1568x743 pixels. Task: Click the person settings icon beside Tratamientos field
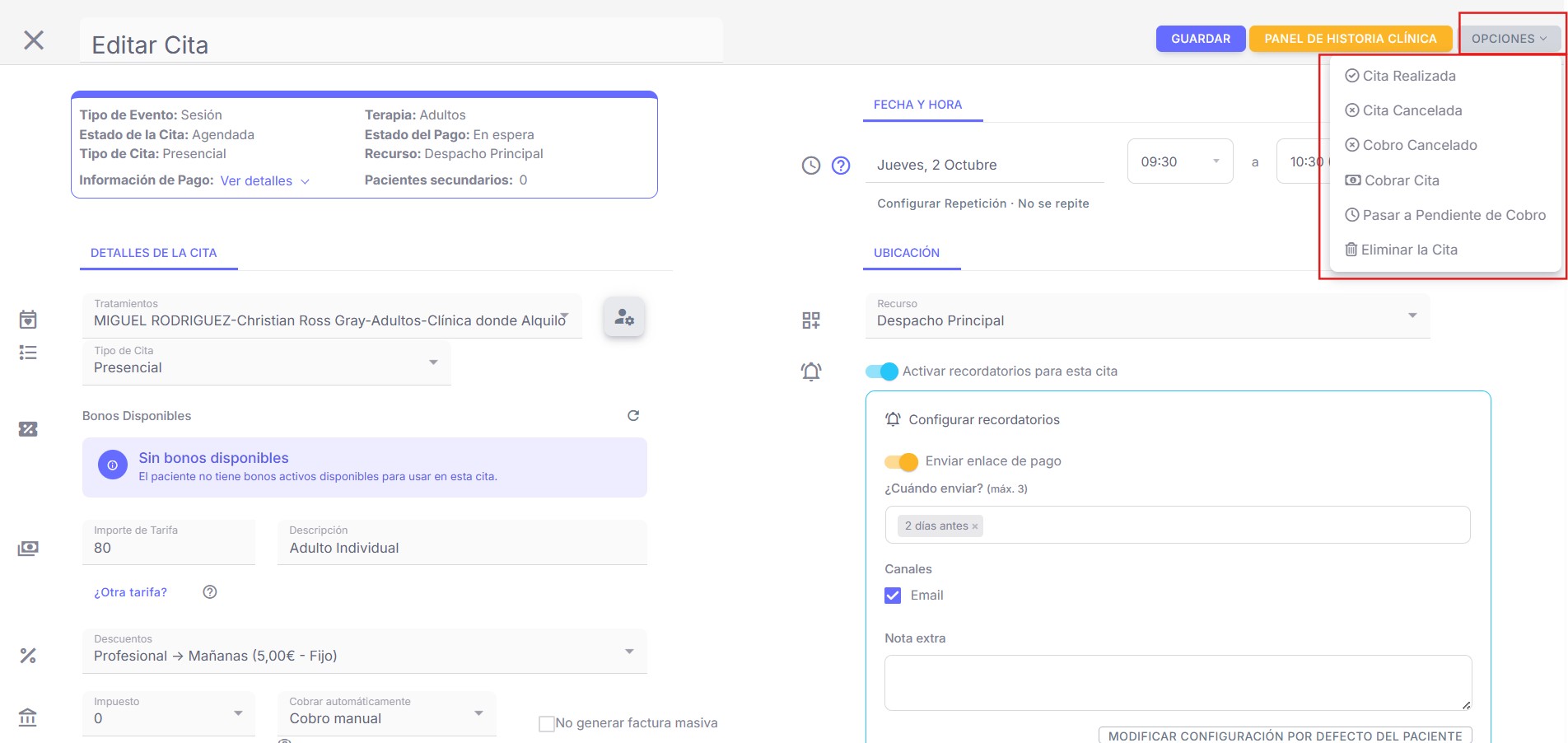point(623,317)
